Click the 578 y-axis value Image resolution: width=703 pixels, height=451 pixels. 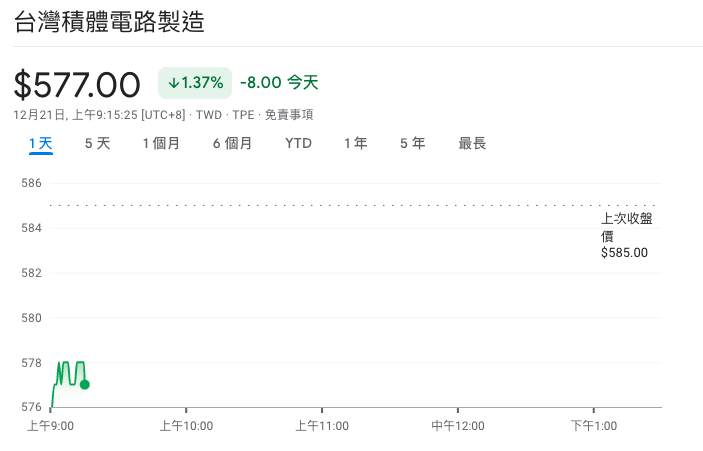[x=31, y=363]
